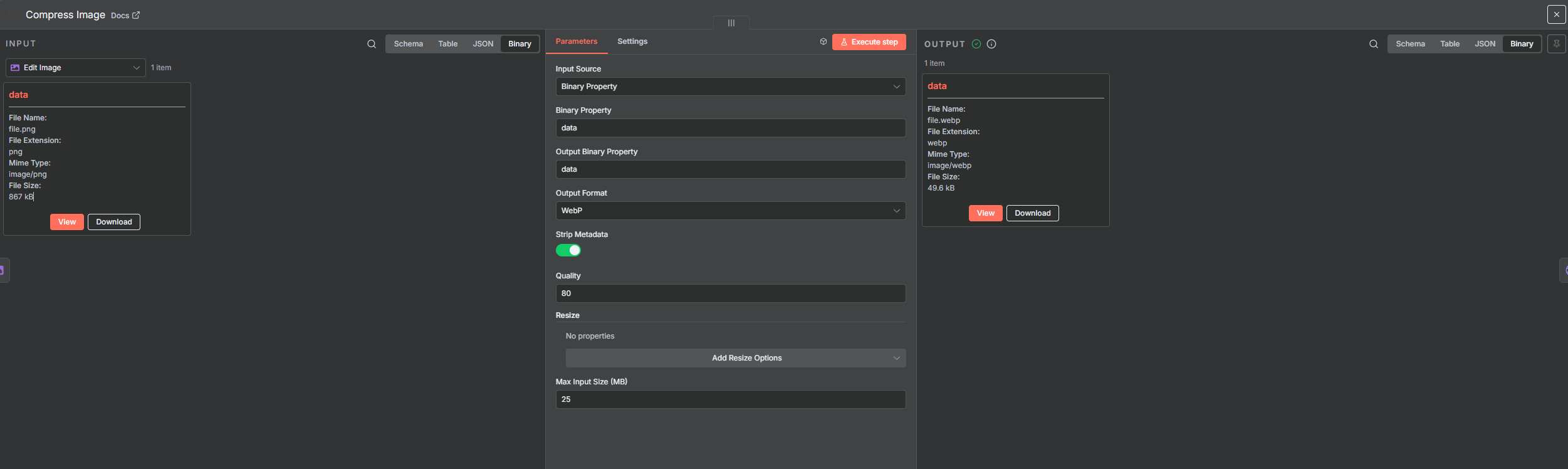
Task: Click the info icon next to OUTPUT
Action: 991,44
